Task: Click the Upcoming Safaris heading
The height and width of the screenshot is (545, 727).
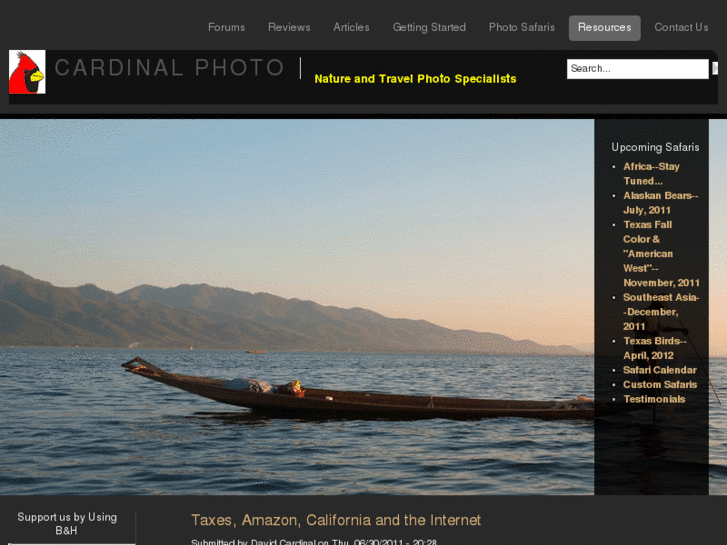Action: [x=655, y=147]
